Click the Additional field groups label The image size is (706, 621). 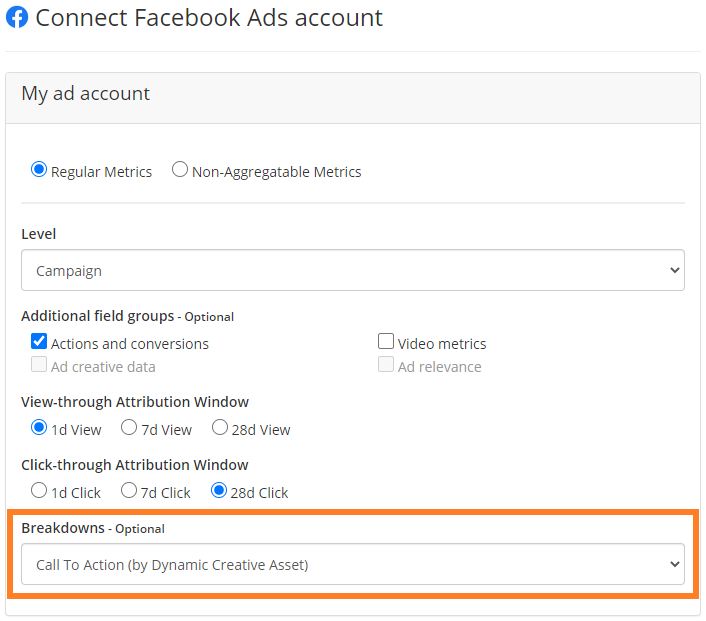[97, 316]
